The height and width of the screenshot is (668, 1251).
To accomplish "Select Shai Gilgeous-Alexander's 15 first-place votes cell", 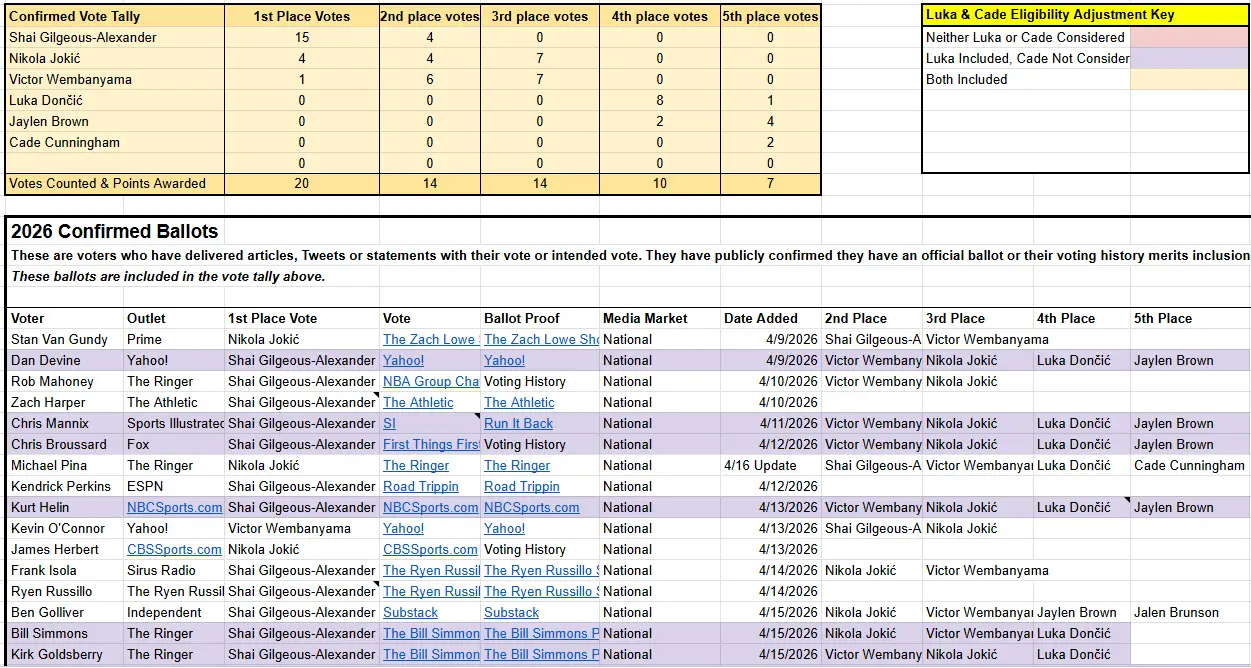I will point(302,37).
